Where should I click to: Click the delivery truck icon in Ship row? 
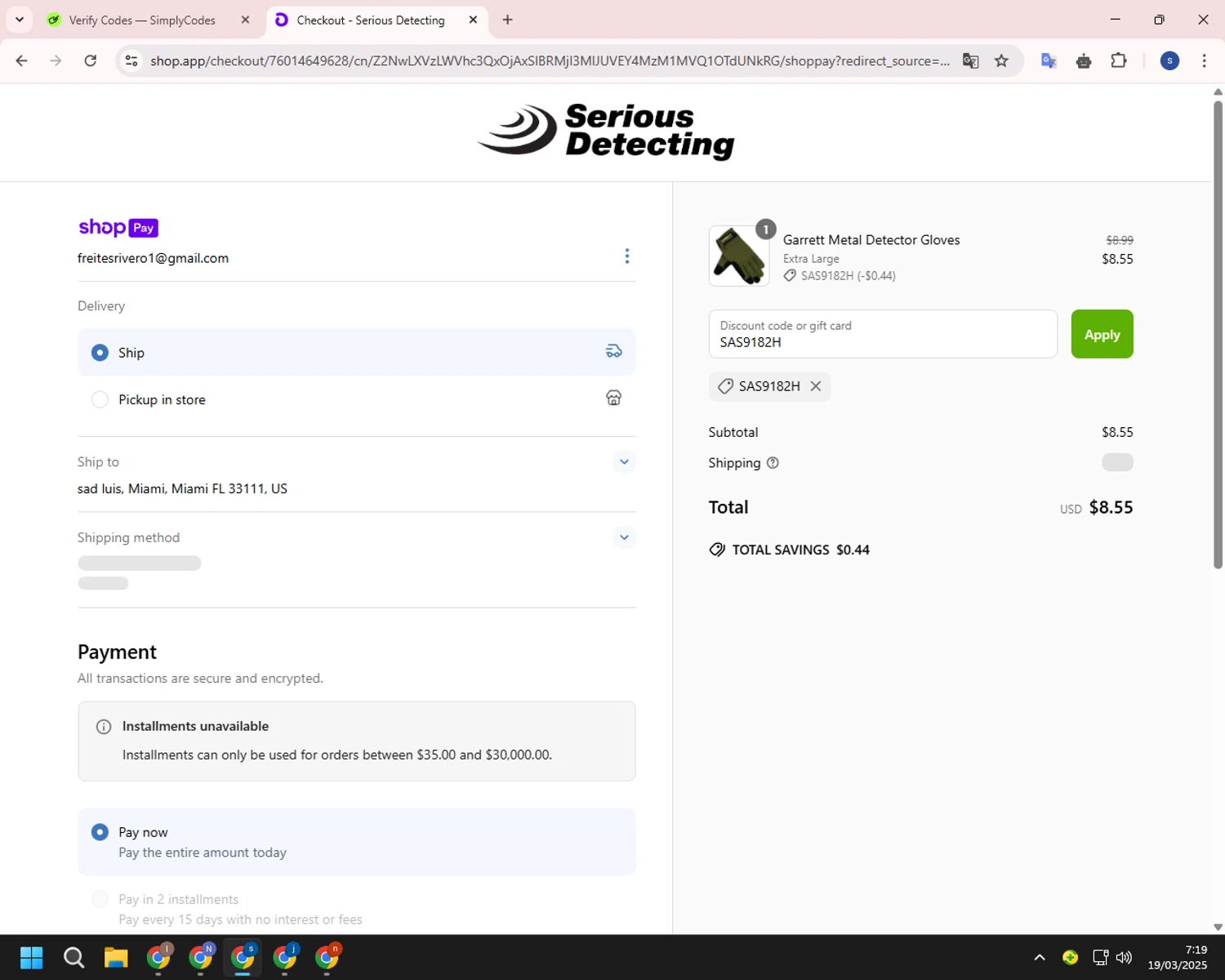(613, 351)
